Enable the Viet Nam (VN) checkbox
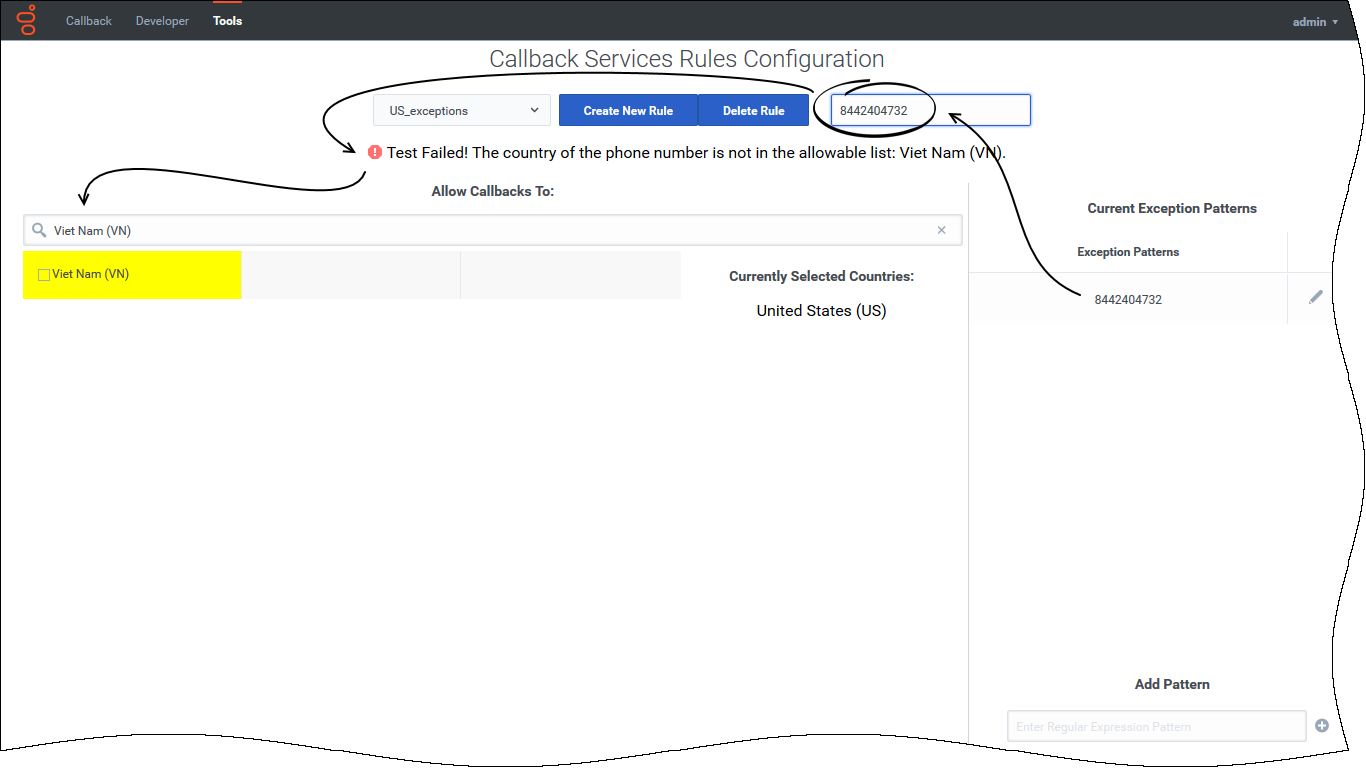This screenshot has width=1366, height=768. (44, 275)
